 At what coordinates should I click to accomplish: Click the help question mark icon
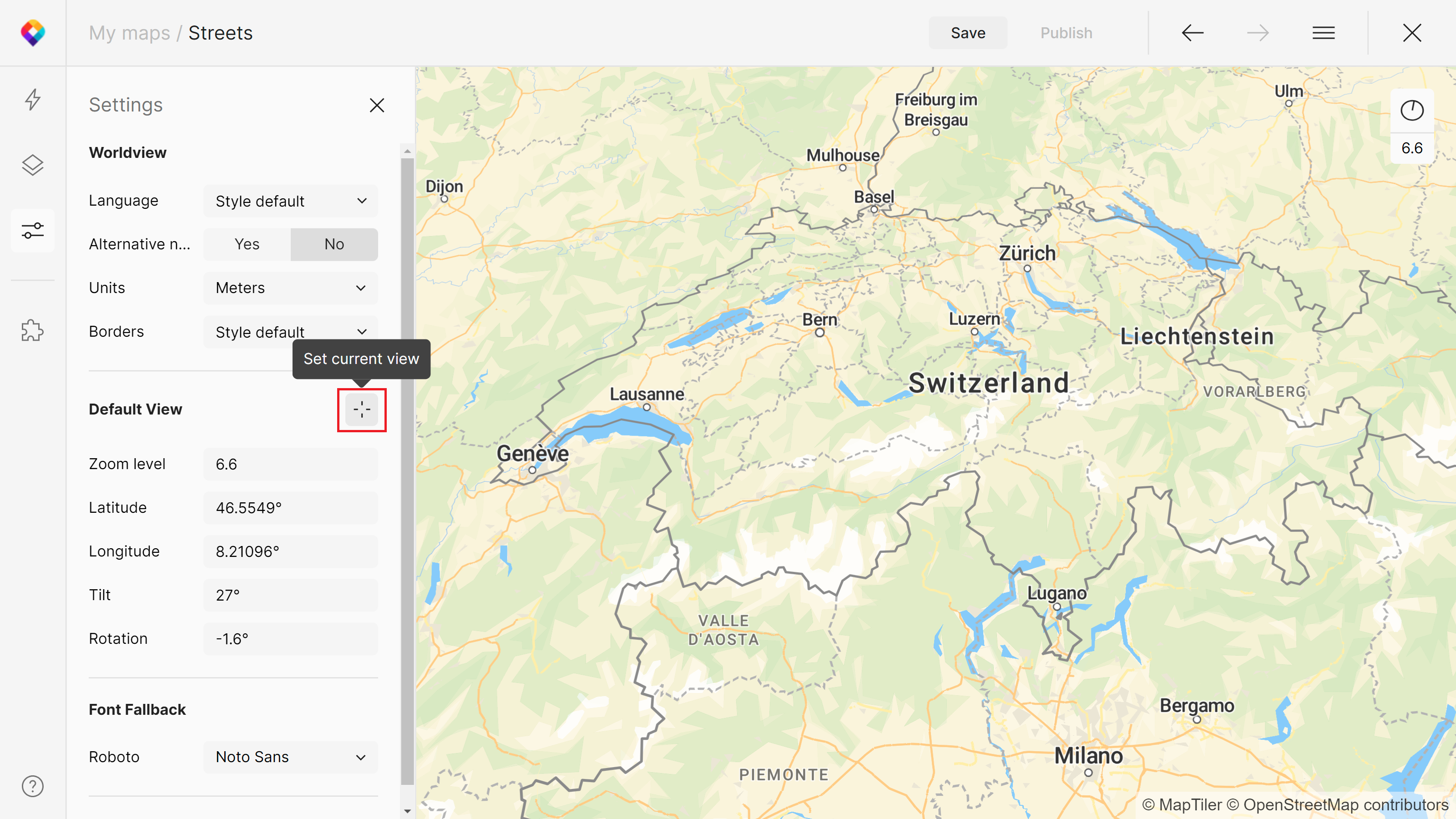(x=33, y=786)
